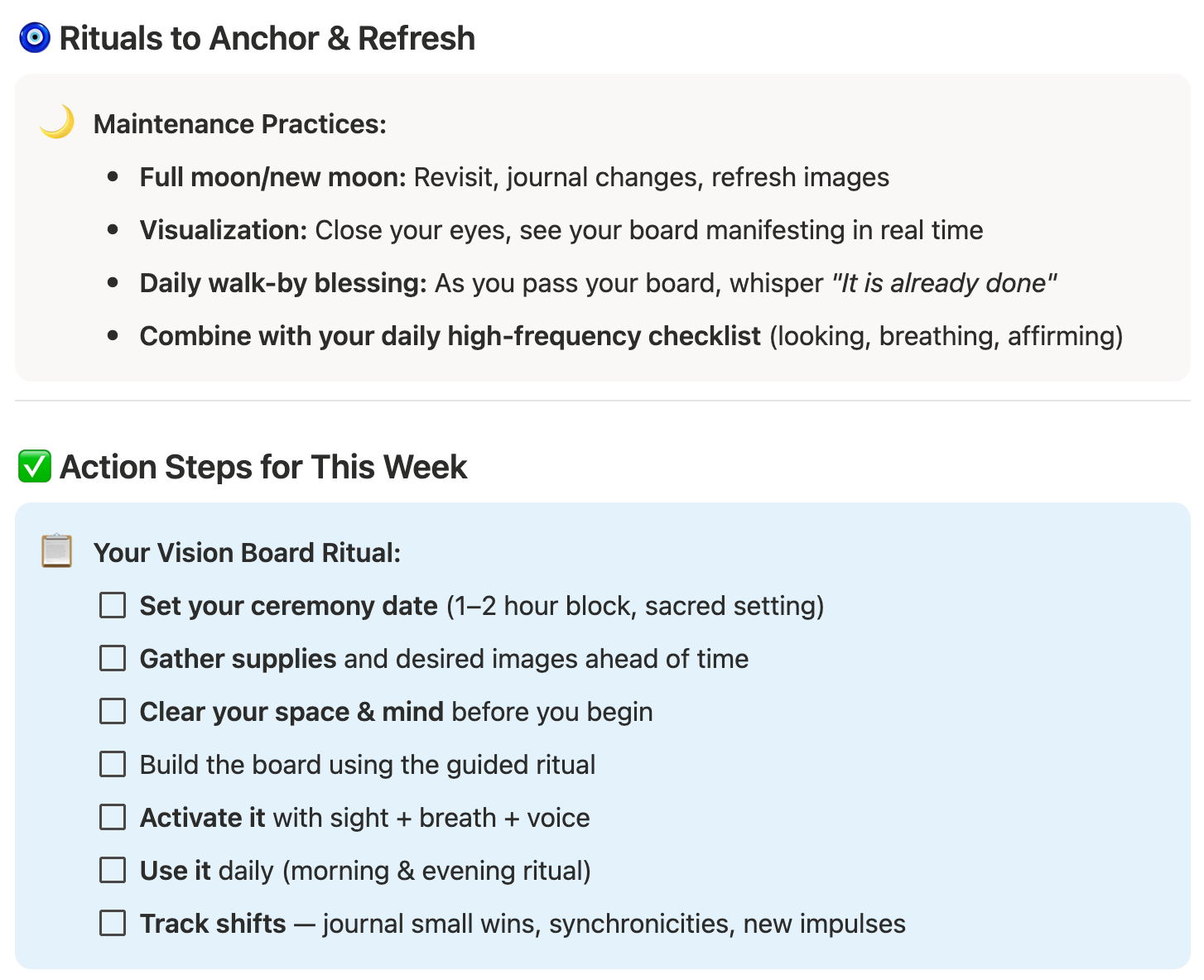Click the green checkmark emoji in heading
Viewport: 1204px width, 980px height.
35,467
